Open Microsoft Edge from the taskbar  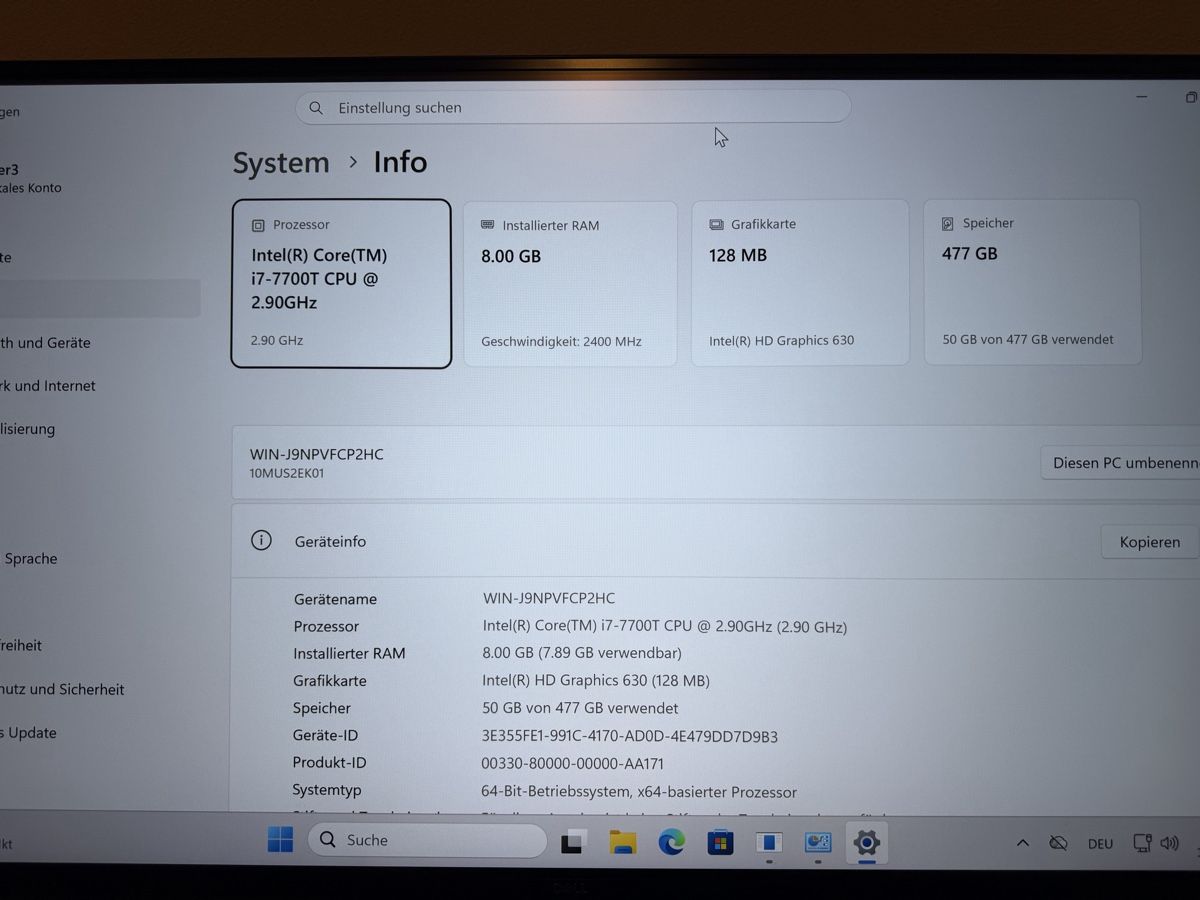tap(671, 842)
